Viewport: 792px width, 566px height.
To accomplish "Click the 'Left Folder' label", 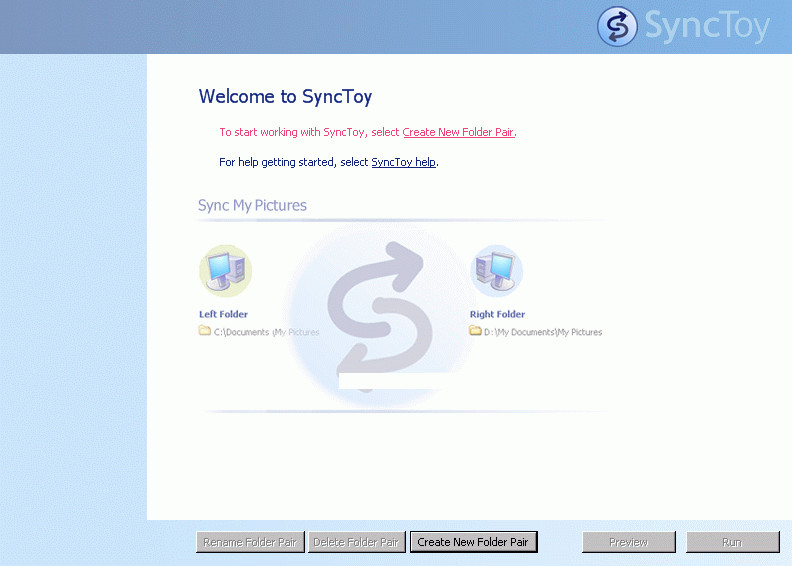I will point(223,314).
